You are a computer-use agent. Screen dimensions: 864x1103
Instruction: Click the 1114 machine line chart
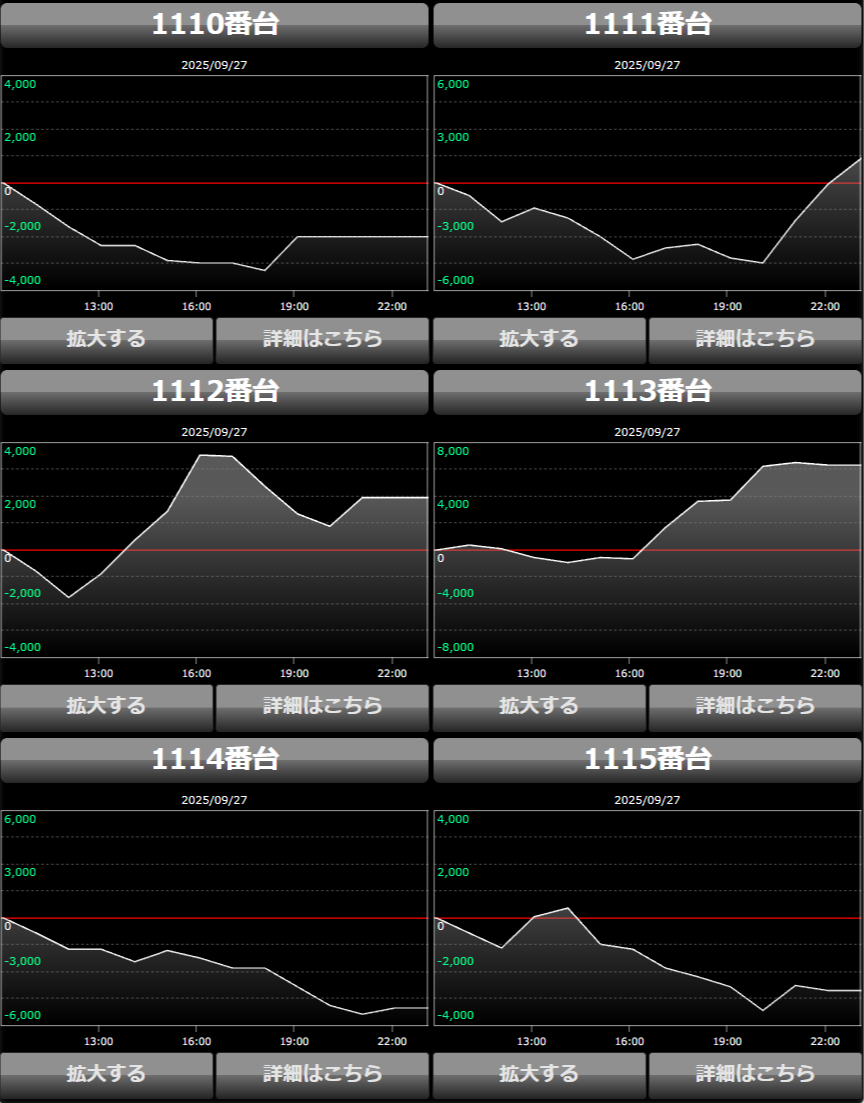tap(215, 918)
